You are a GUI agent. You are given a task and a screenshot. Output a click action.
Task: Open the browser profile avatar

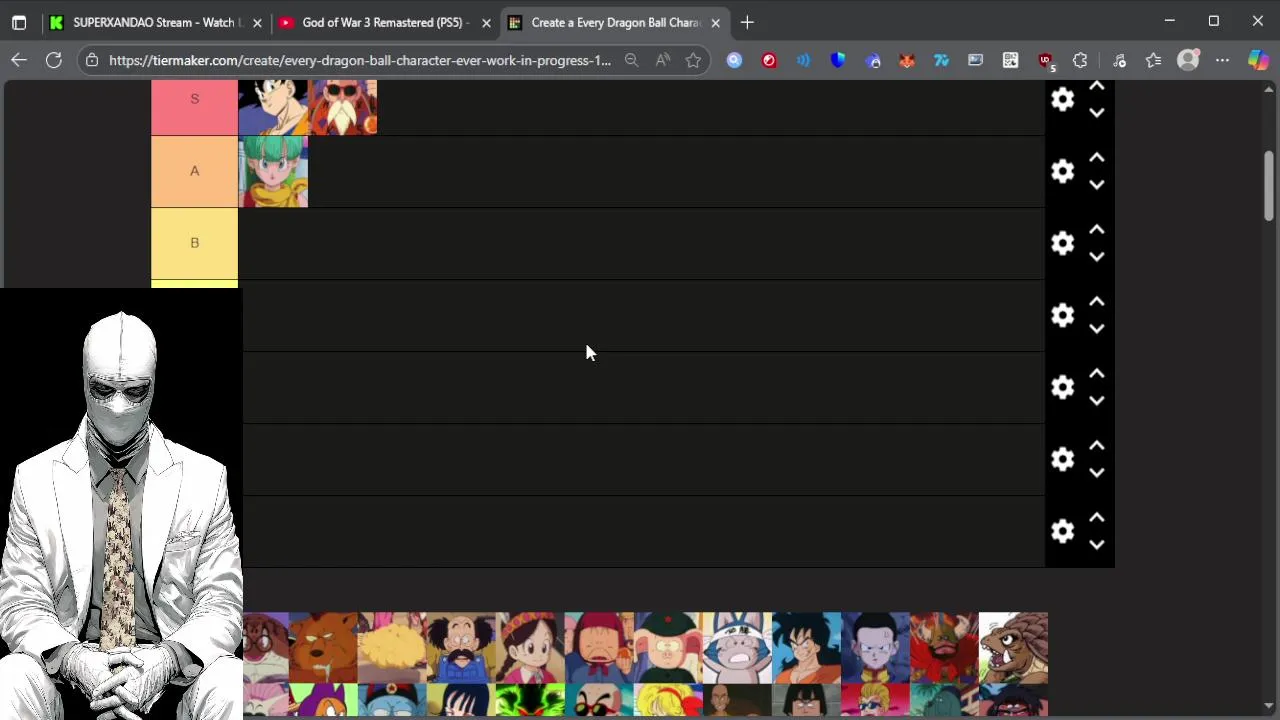click(1188, 60)
